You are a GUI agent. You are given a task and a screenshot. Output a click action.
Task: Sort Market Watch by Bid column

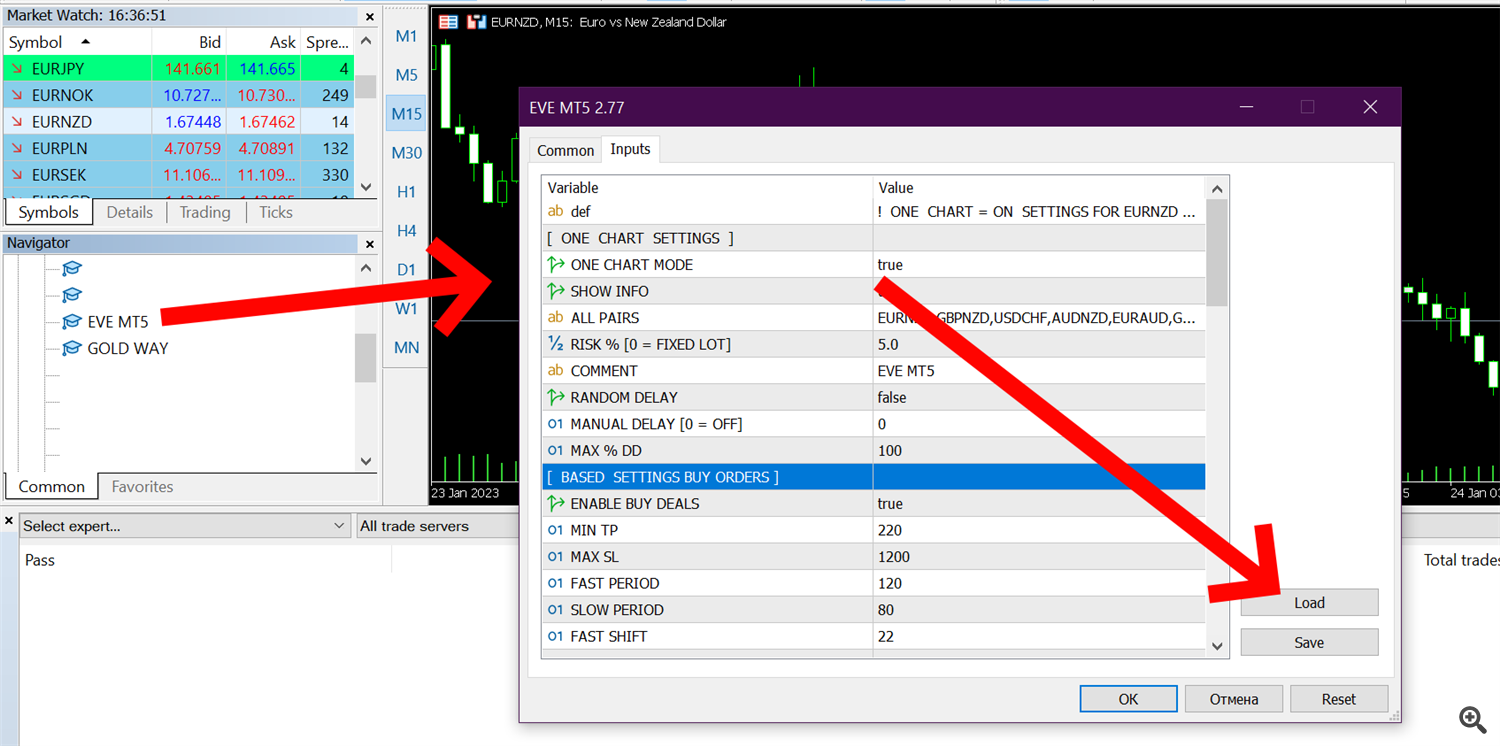point(189,42)
